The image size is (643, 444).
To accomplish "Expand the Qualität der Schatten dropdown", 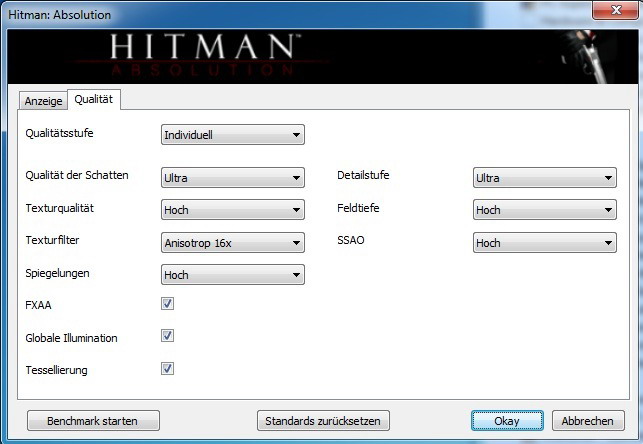I will click(x=233, y=178).
